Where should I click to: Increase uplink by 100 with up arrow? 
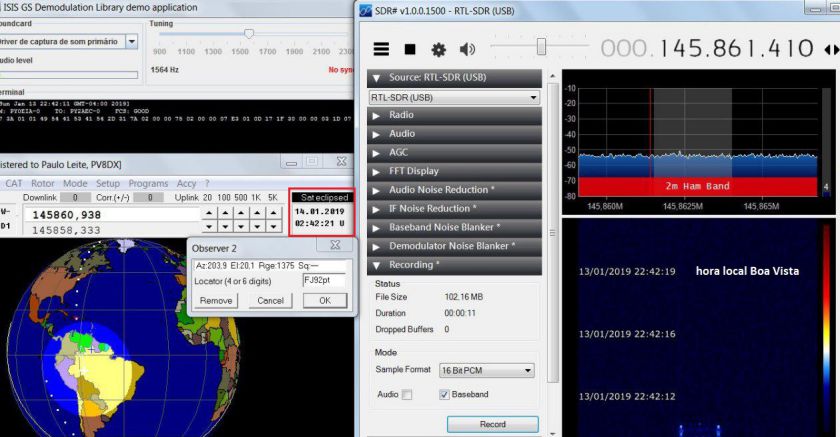coord(225,213)
